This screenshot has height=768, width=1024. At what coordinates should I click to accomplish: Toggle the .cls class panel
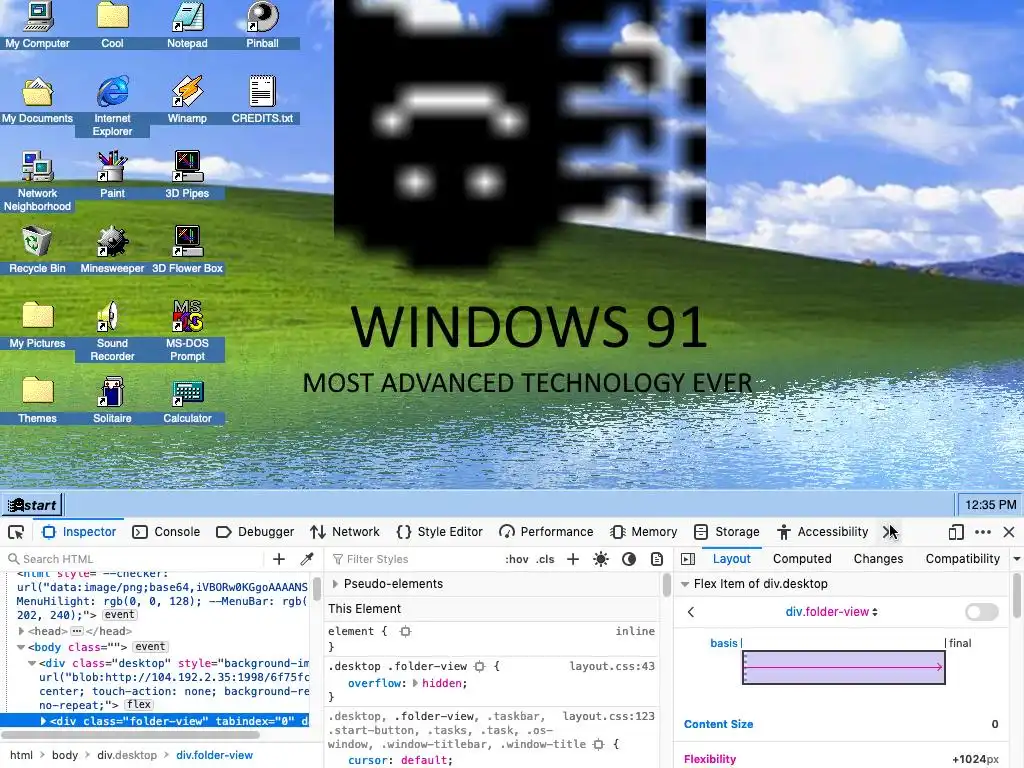pyautogui.click(x=545, y=559)
